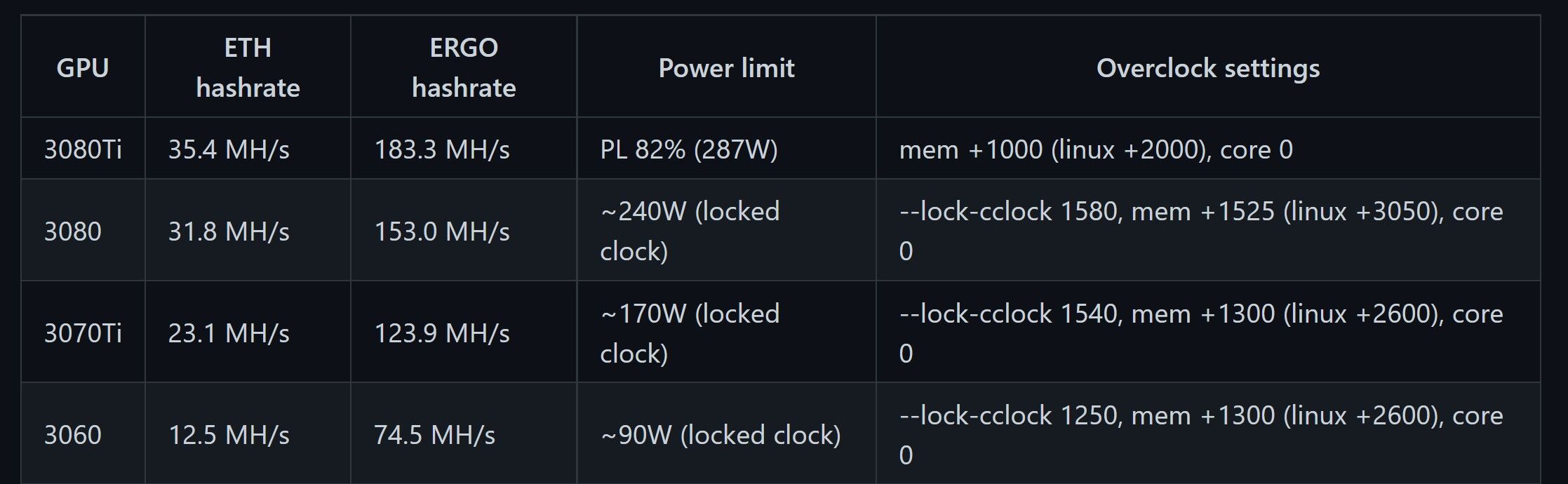Image resolution: width=1568 pixels, height=484 pixels.
Task: Select the 3070Ti GPU cell
Action: click(83, 333)
